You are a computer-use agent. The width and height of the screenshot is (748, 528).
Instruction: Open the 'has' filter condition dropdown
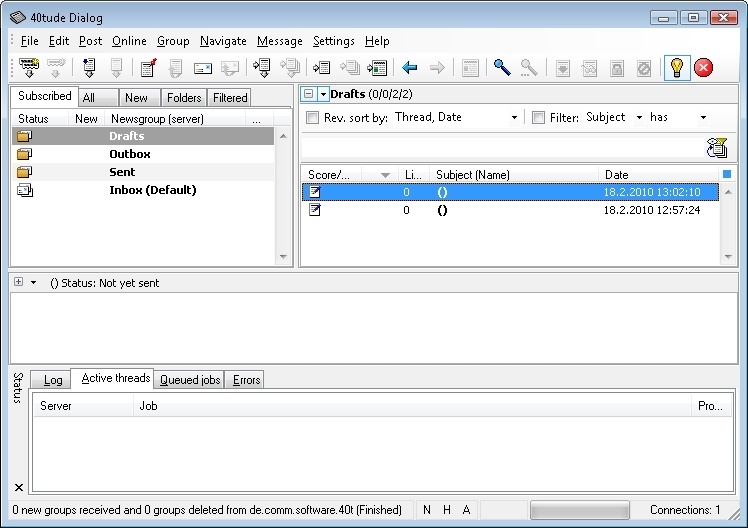click(703, 117)
